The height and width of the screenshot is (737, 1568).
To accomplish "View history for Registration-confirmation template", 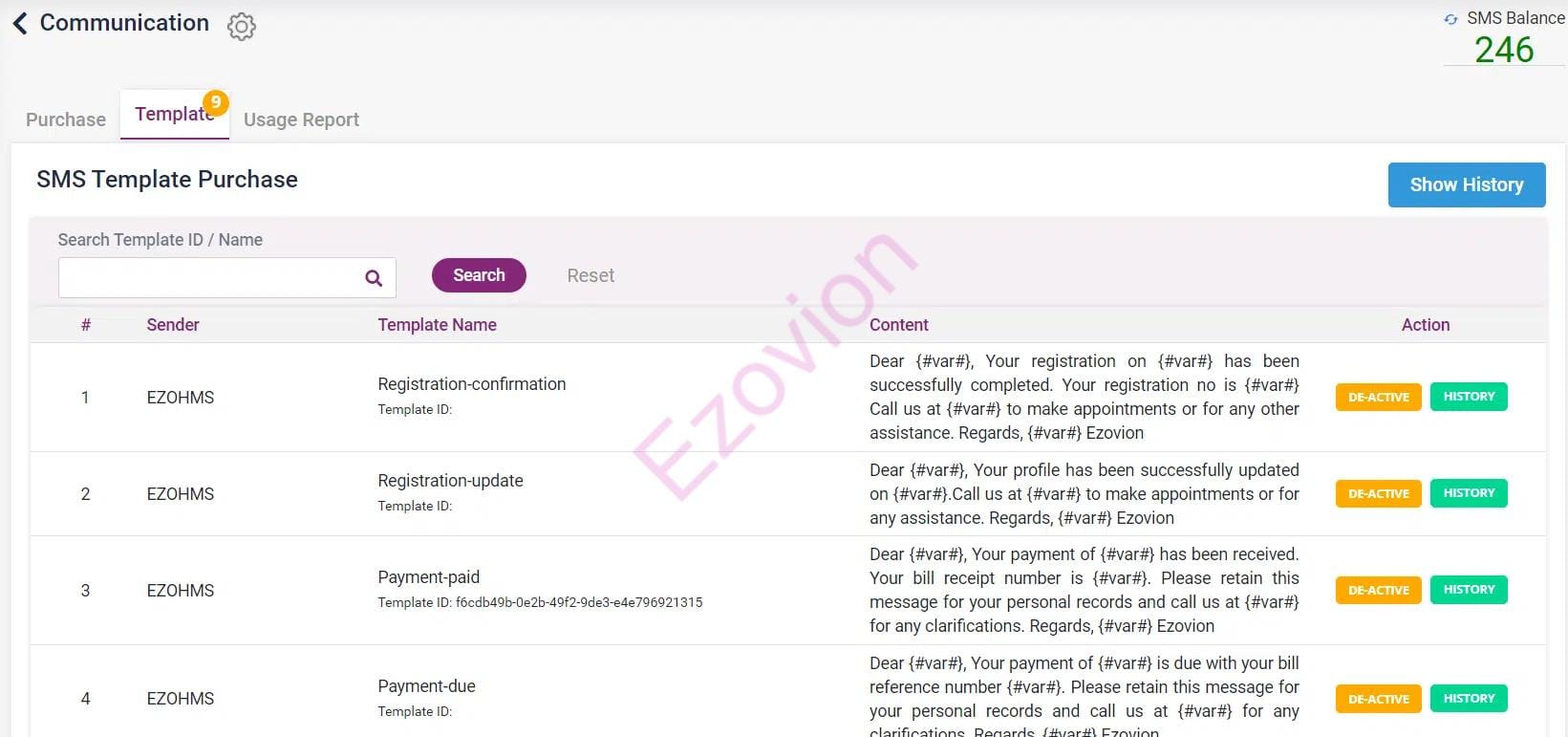I will [1469, 397].
